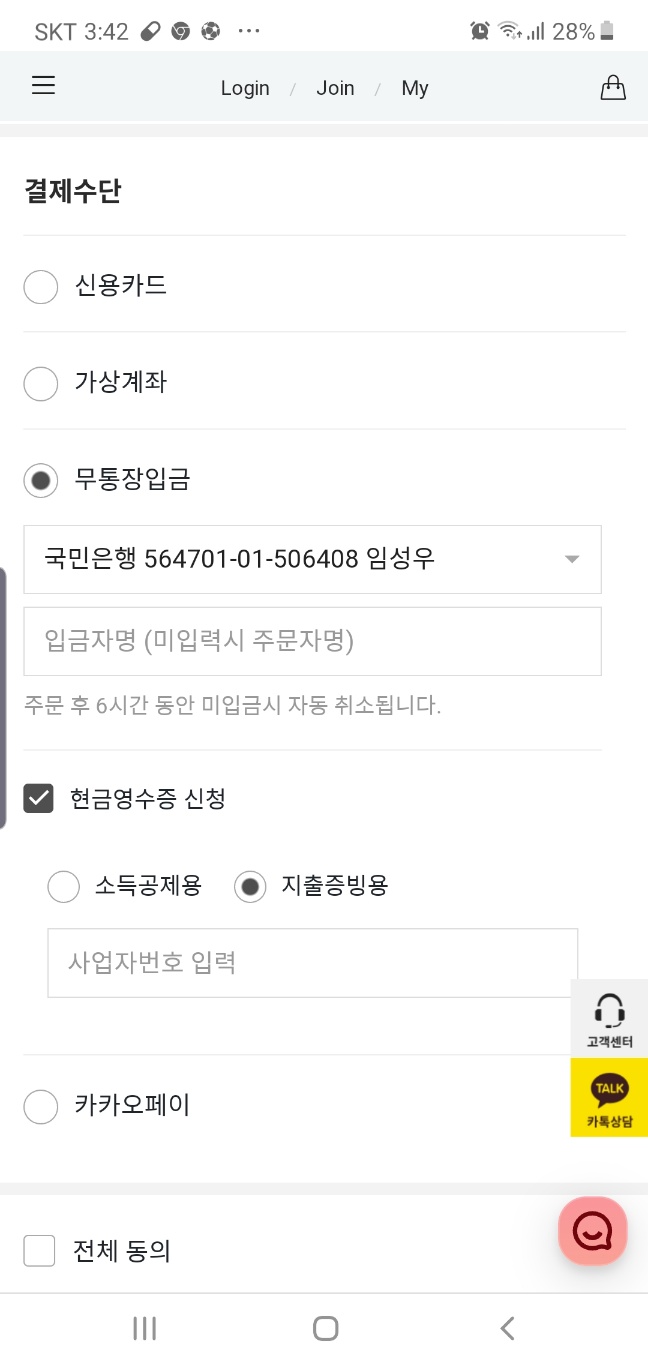Open the 국민은행 account dropdown
The width and height of the screenshot is (648, 1368).
tap(312, 559)
